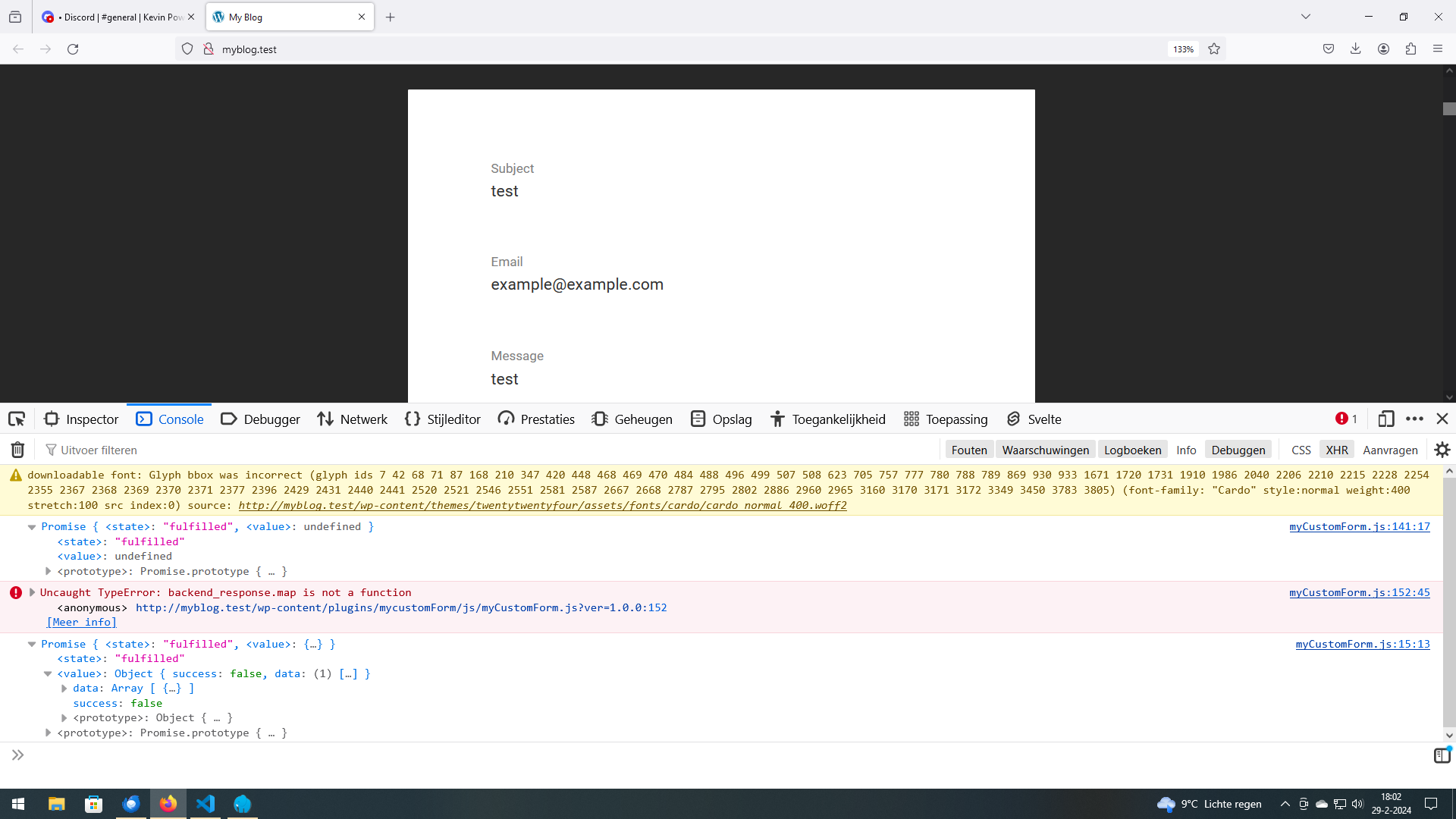Open the myCustomForm.js:152:45 source link
This screenshot has height=819, width=1456.
pyautogui.click(x=1359, y=593)
